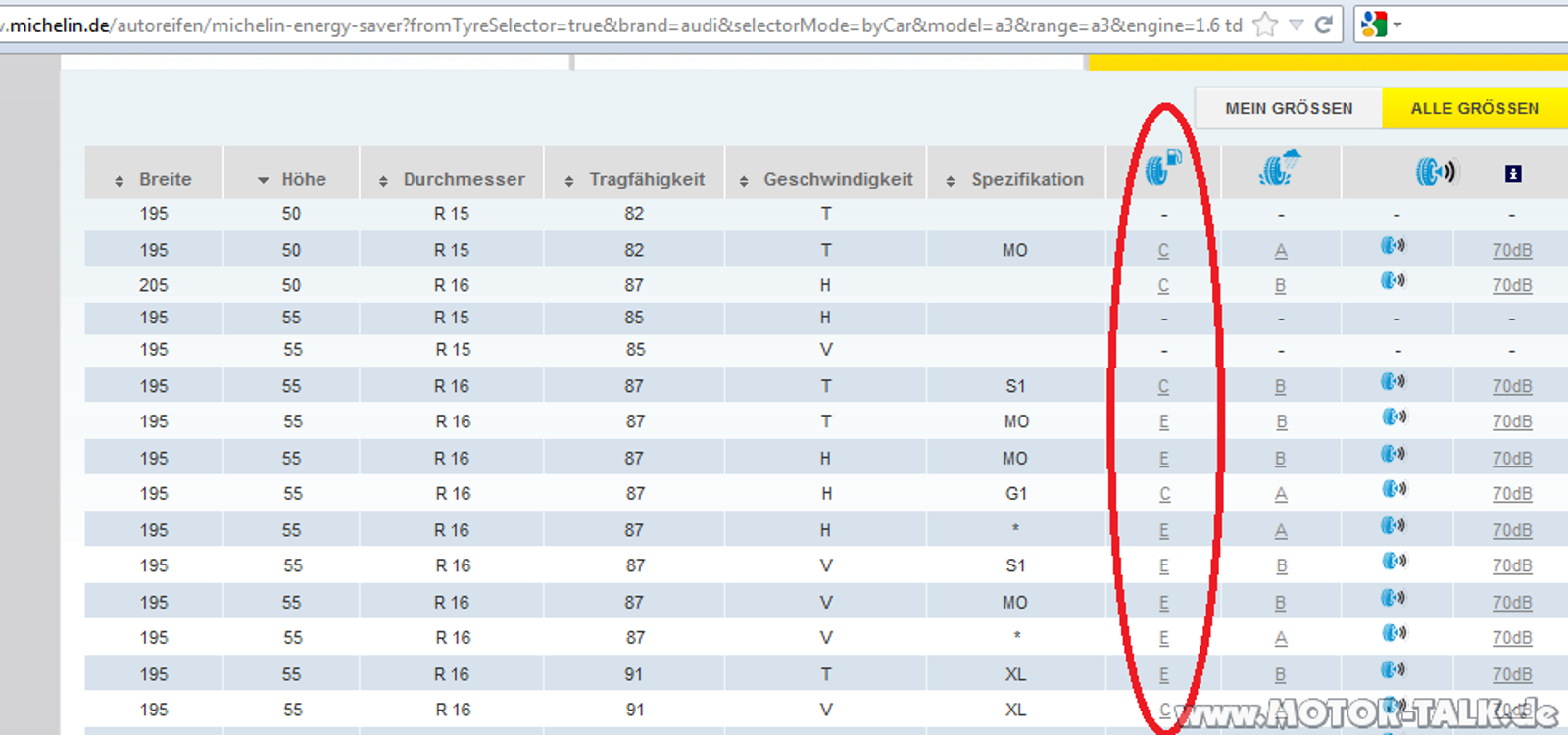The height and width of the screenshot is (735, 1568).
Task: Switch to the MEIN GRÖSSEN tab
Action: (x=1288, y=108)
